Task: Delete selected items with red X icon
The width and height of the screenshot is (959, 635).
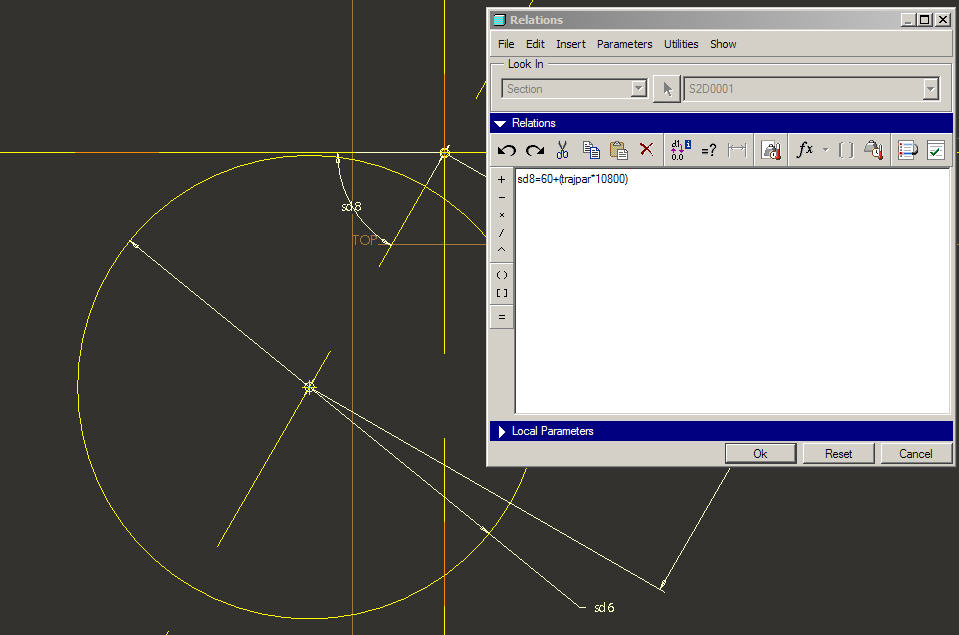Action: point(646,150)
